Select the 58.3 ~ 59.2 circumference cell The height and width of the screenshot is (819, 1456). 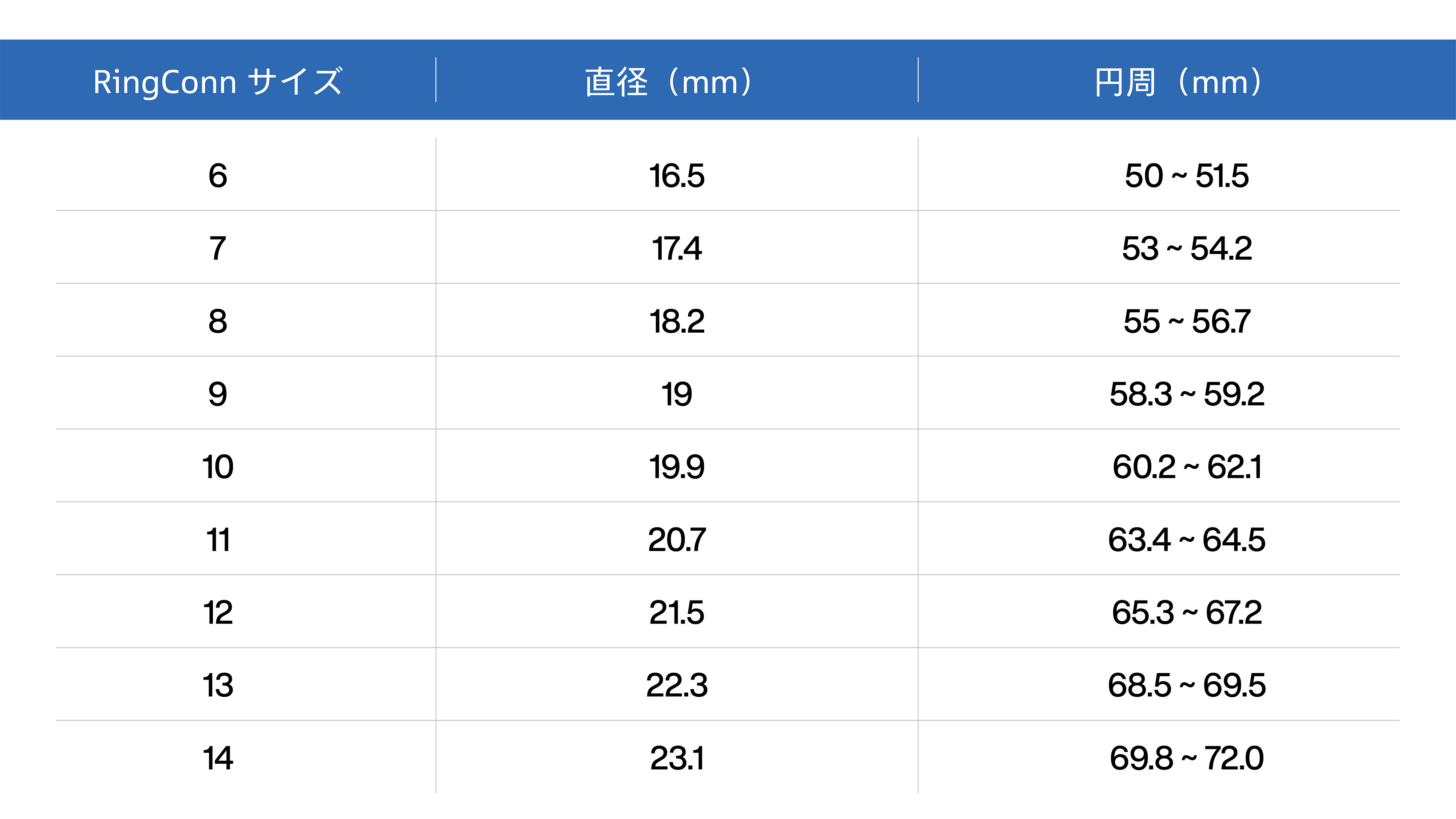[x=1186, y=394]
